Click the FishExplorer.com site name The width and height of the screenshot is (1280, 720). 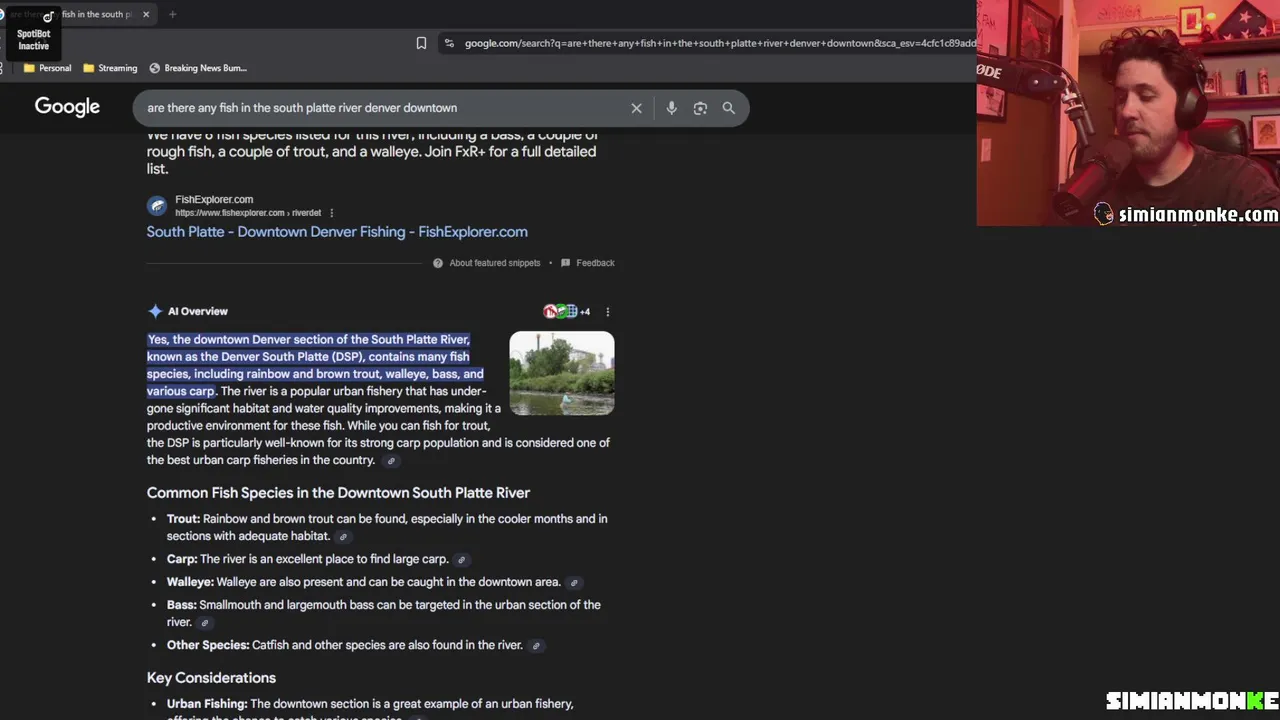tap(214, 199)
